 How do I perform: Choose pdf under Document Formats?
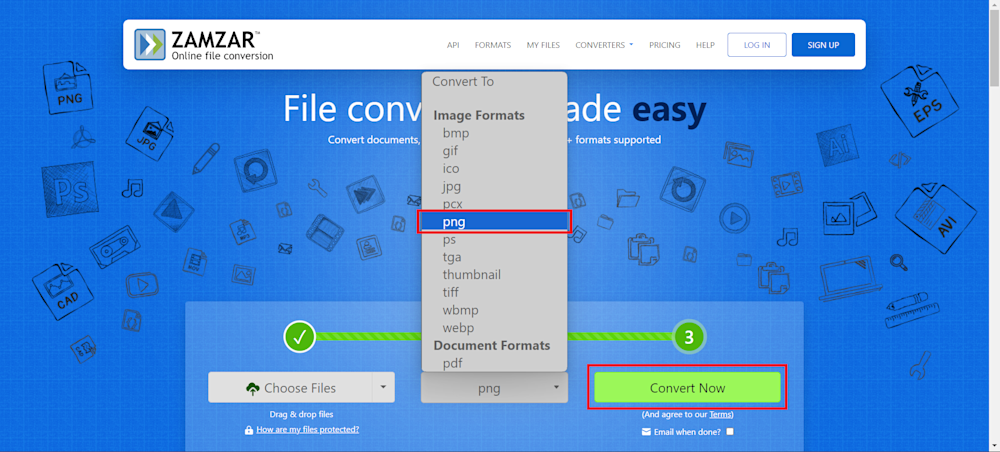(452, 363)
